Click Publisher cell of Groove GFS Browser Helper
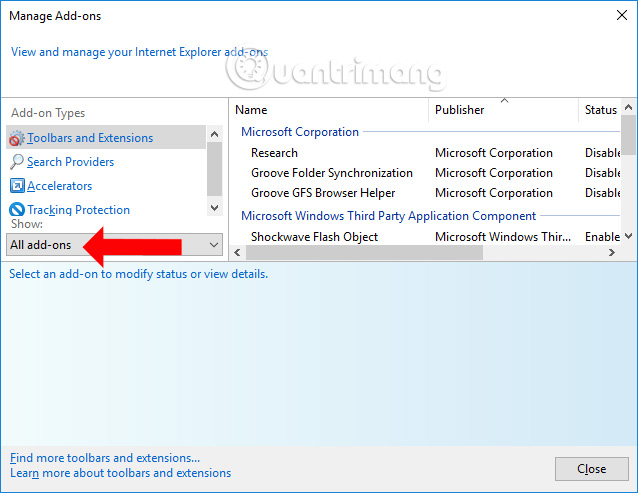Viewport: 638px width, 493px height. [x=494, y=193]
